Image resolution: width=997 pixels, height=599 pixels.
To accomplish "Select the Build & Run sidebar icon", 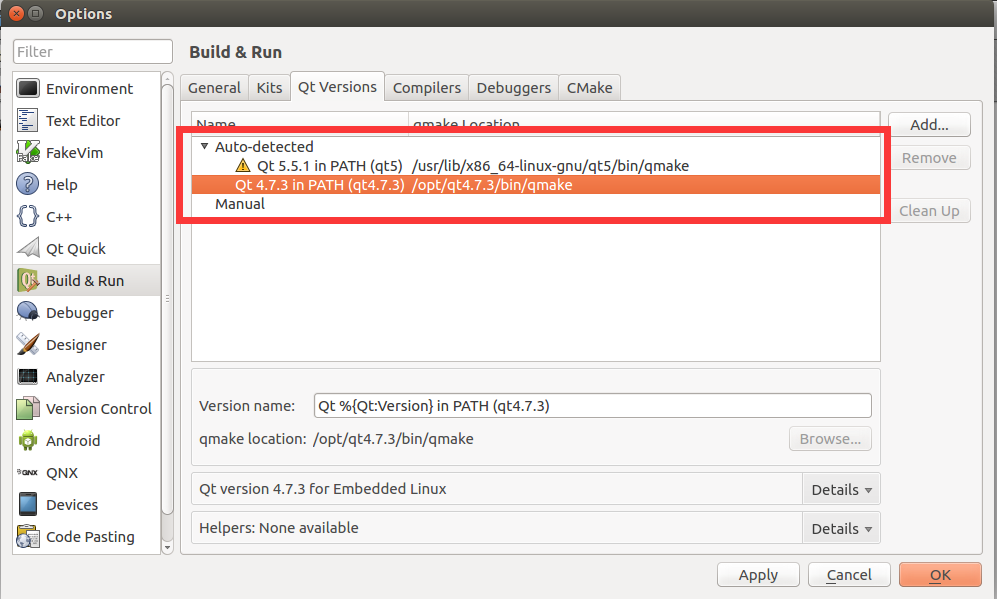I will pyautogui.click(x=27, y=280).
